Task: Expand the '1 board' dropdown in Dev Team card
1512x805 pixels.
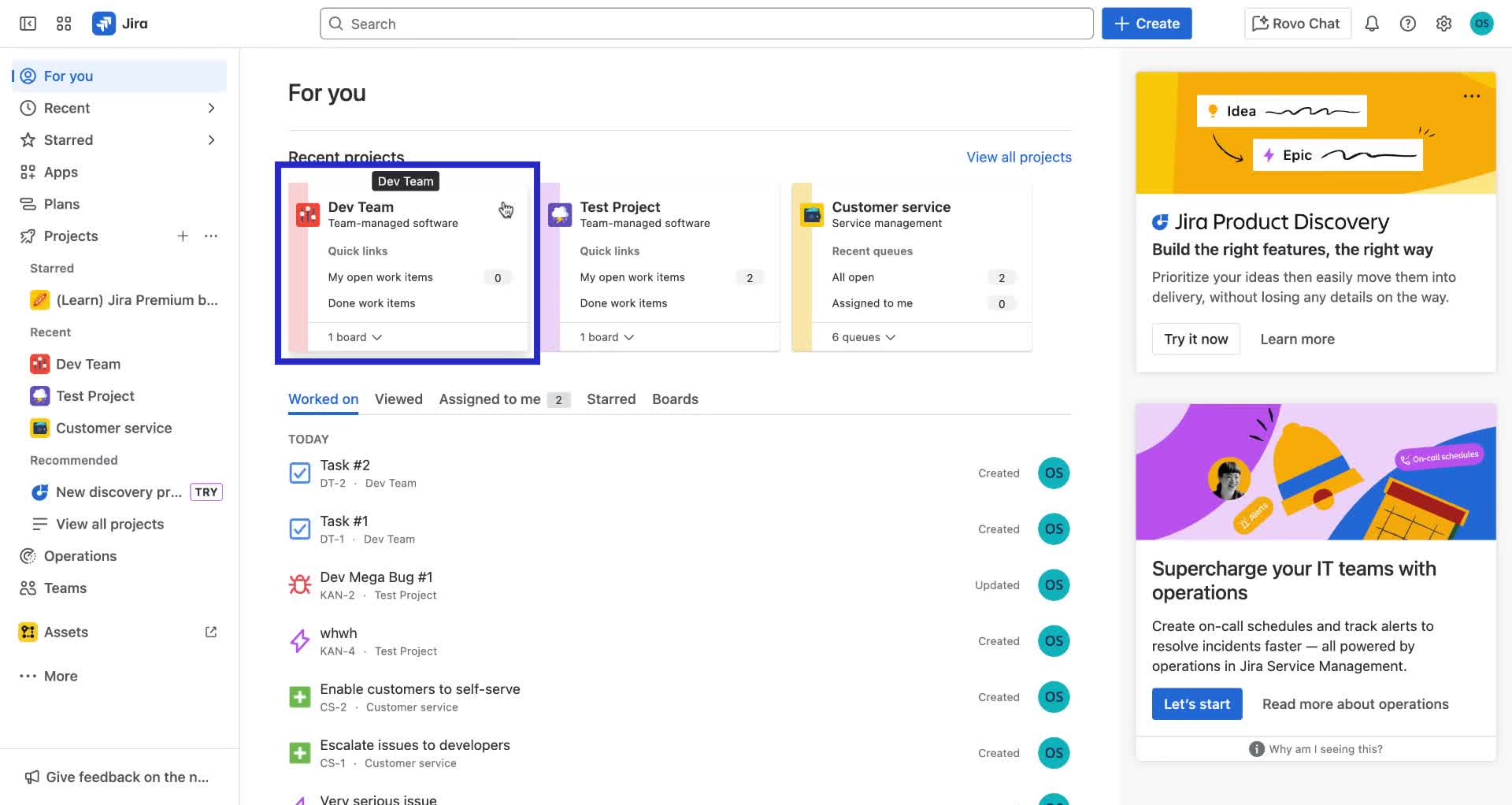Action: point(354,337)
